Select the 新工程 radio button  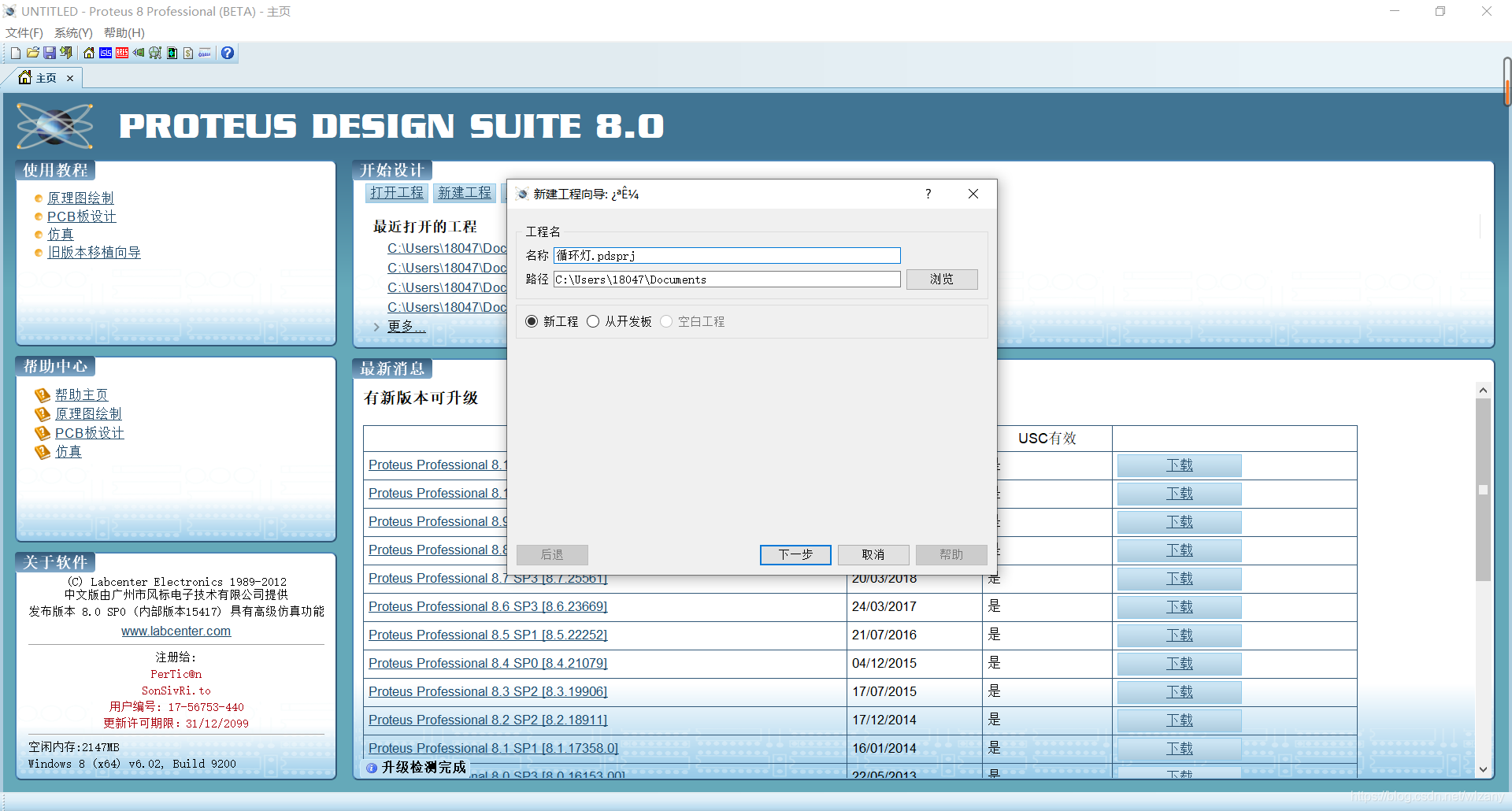tap(532, 321)
